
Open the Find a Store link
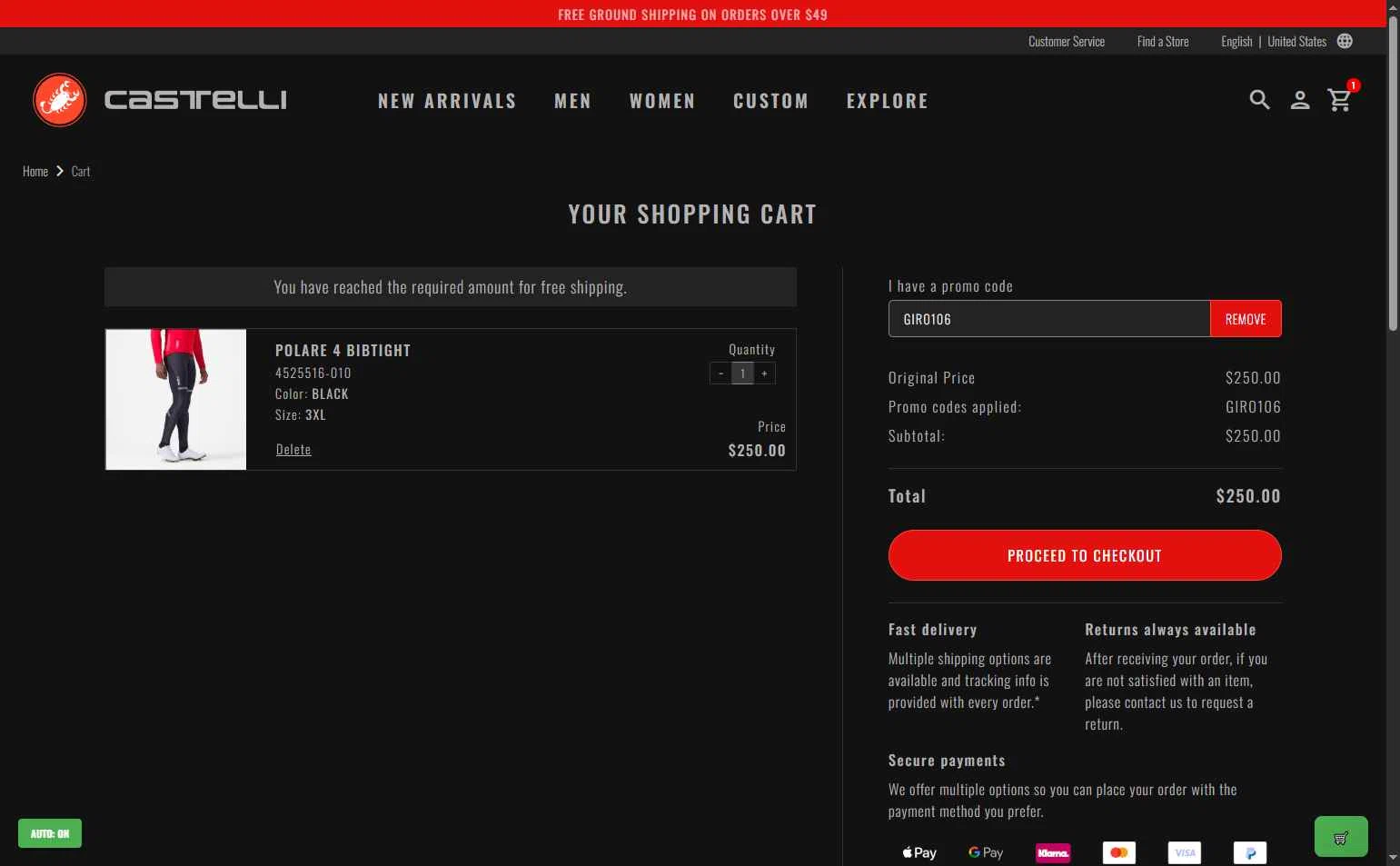point(1163,42)
